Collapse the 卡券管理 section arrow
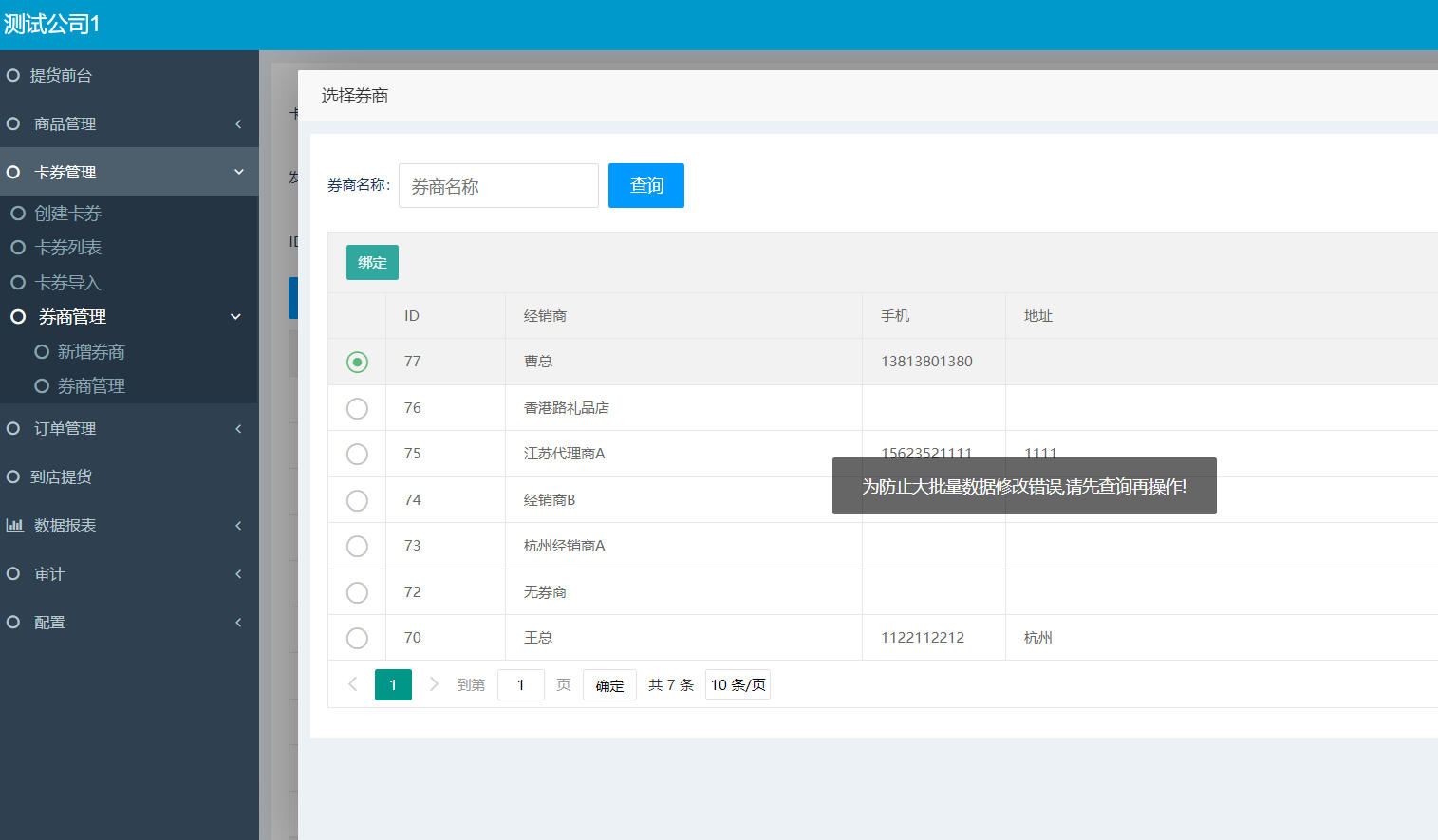Image resolution: width=1438 pixels, height=840 pixels. (238, 172)
